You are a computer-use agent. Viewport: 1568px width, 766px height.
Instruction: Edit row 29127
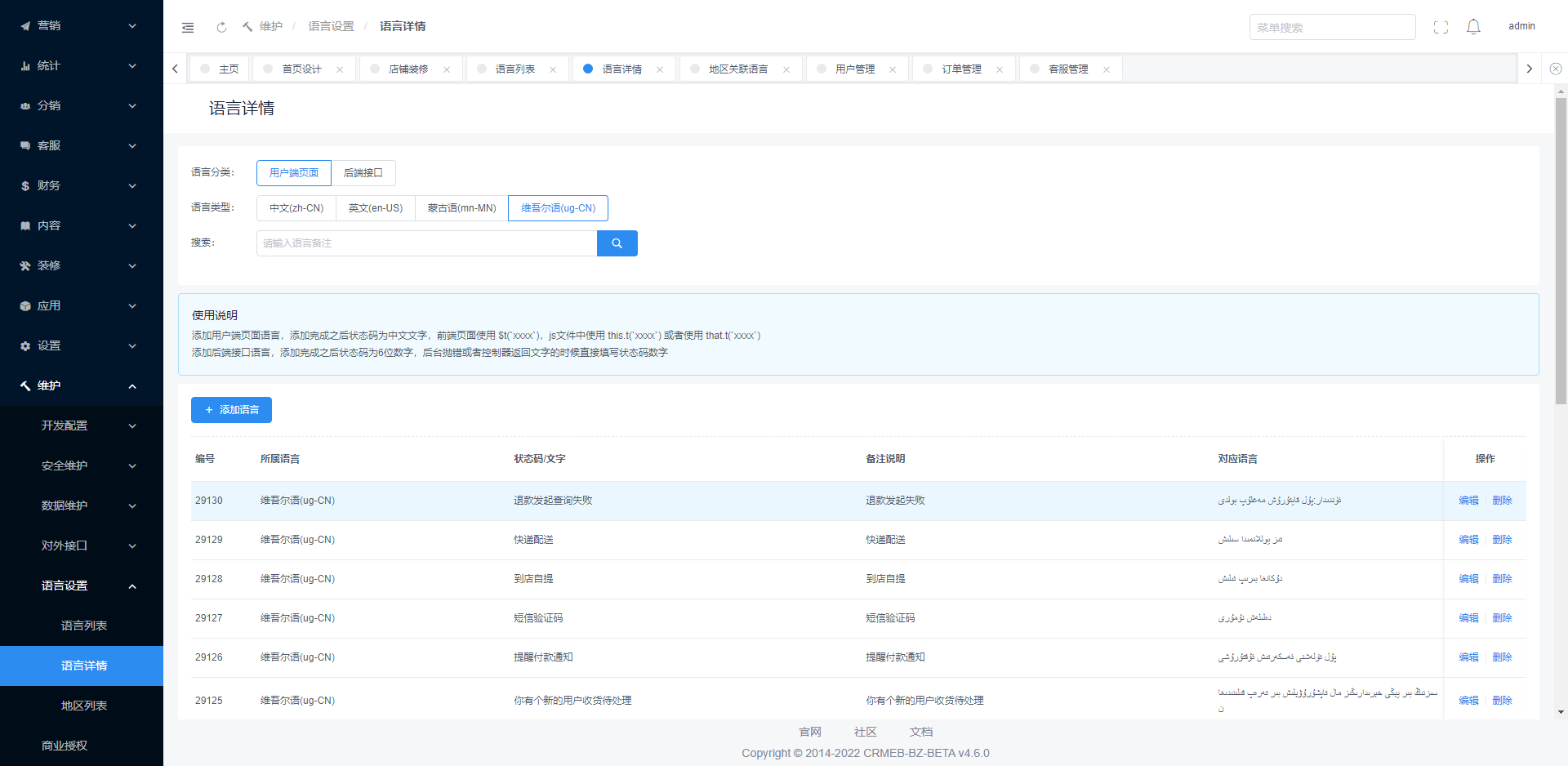click(x=1468, y=618)
